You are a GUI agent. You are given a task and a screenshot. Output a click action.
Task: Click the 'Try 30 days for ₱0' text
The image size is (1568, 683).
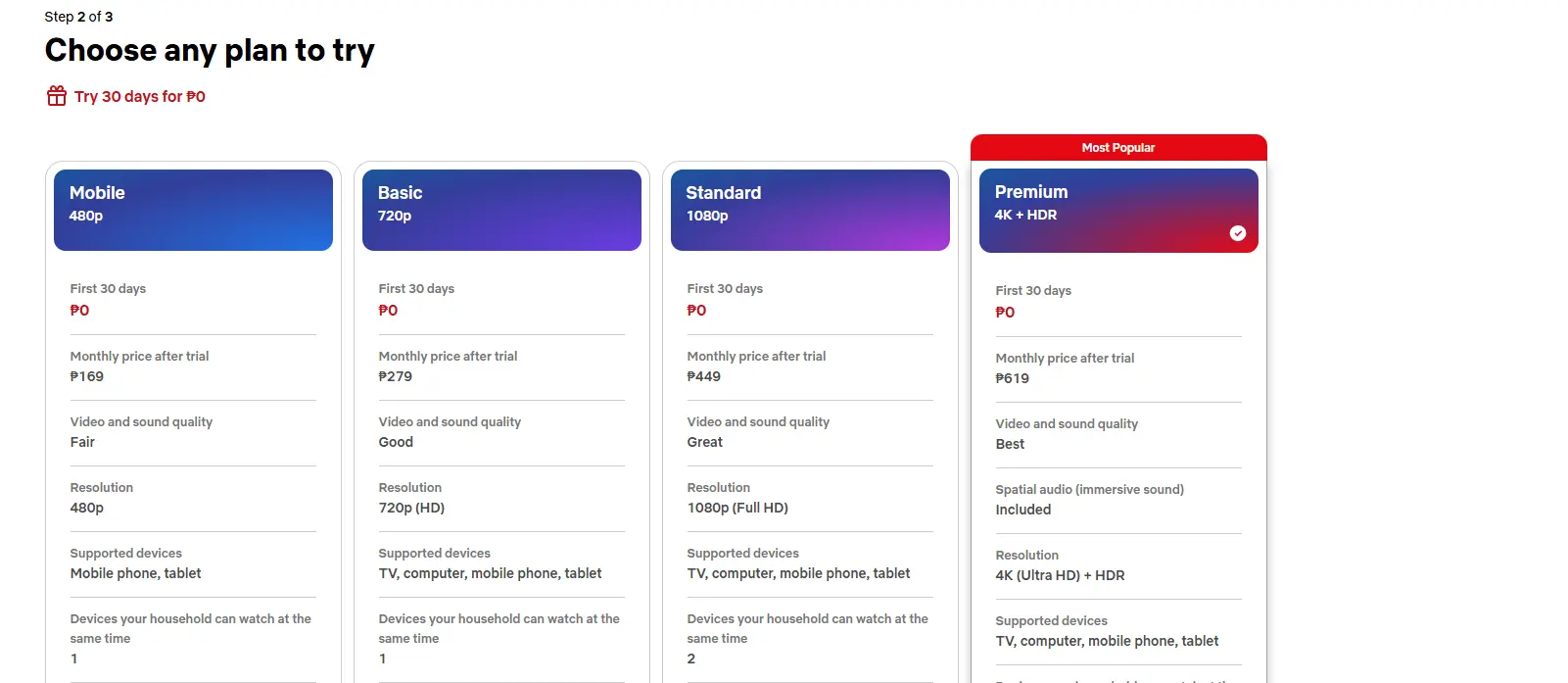pyautogui.click(x=140, y=97)
